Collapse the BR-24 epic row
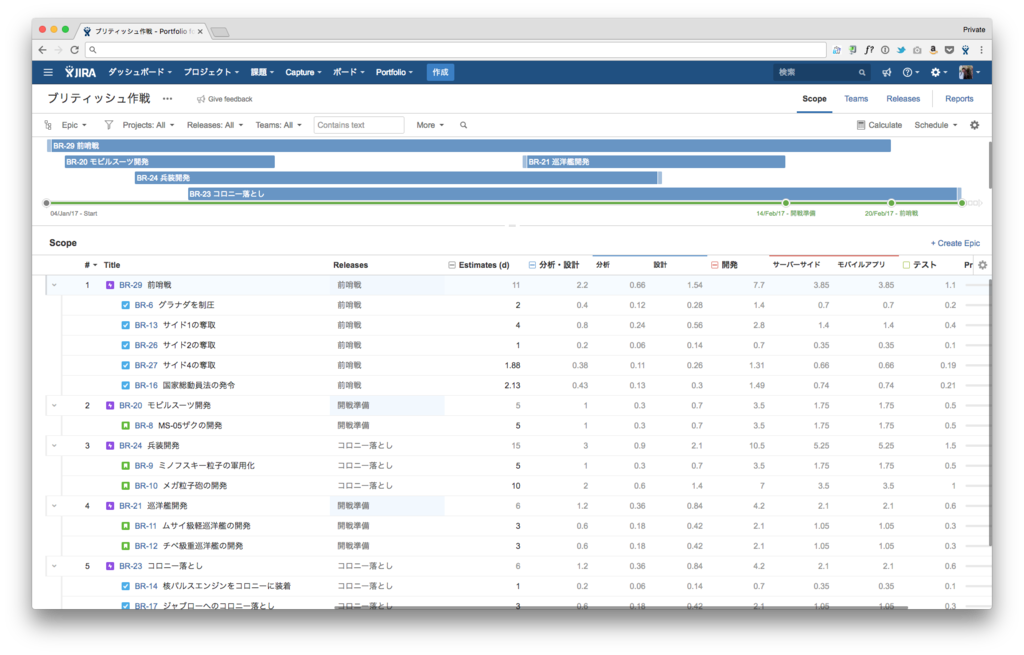 (x=54, y=446)
